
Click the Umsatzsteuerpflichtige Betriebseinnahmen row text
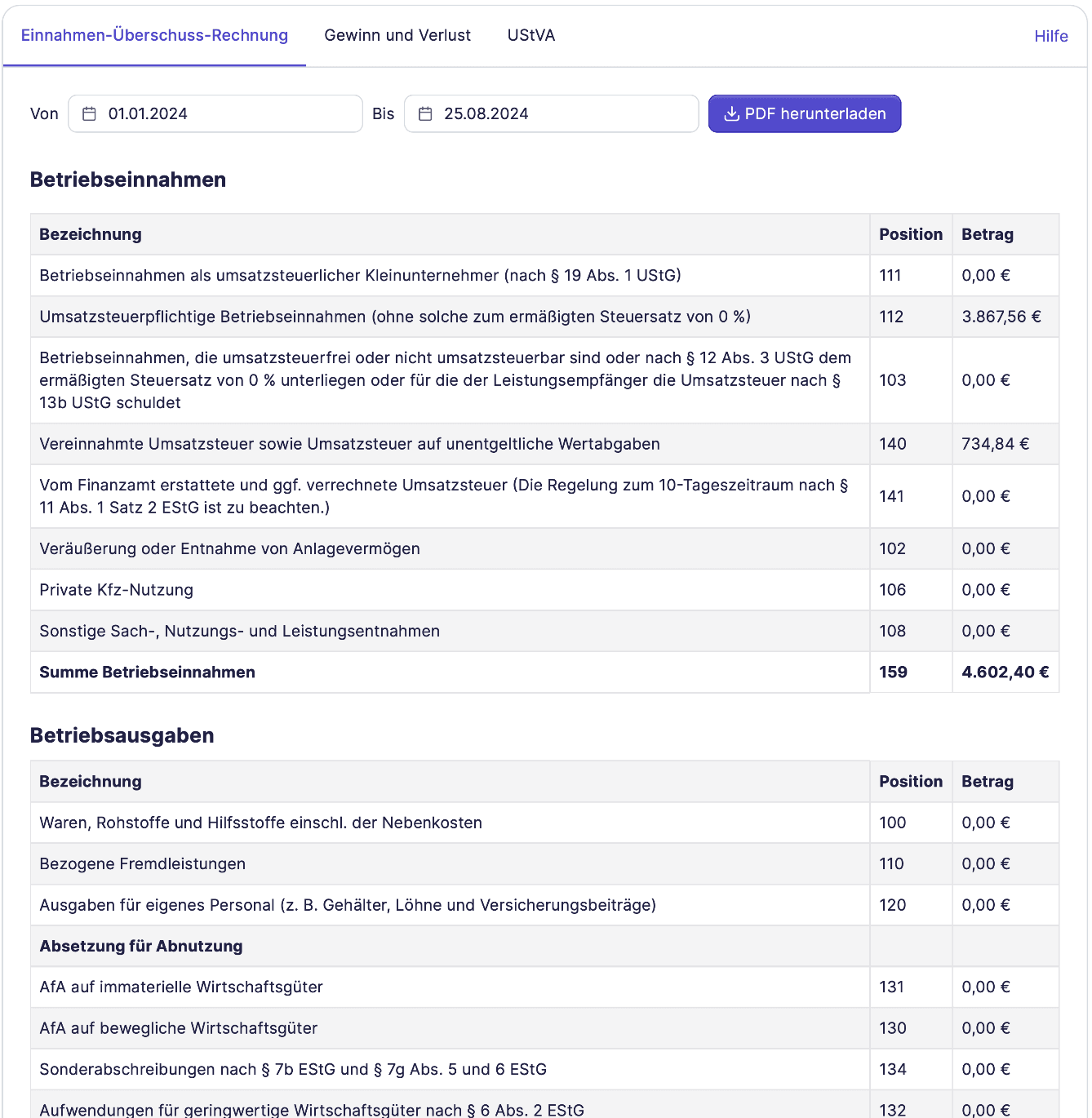coord(395,317)
